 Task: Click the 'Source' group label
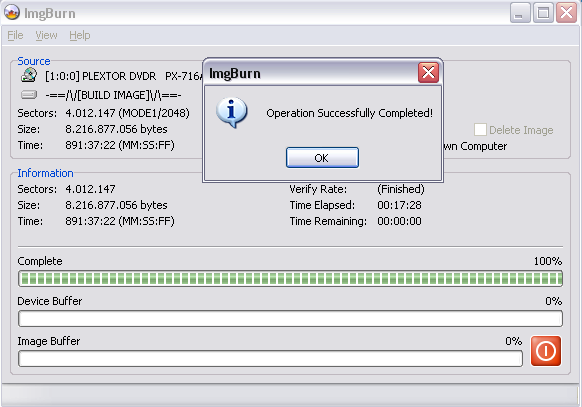coord(34,61)
